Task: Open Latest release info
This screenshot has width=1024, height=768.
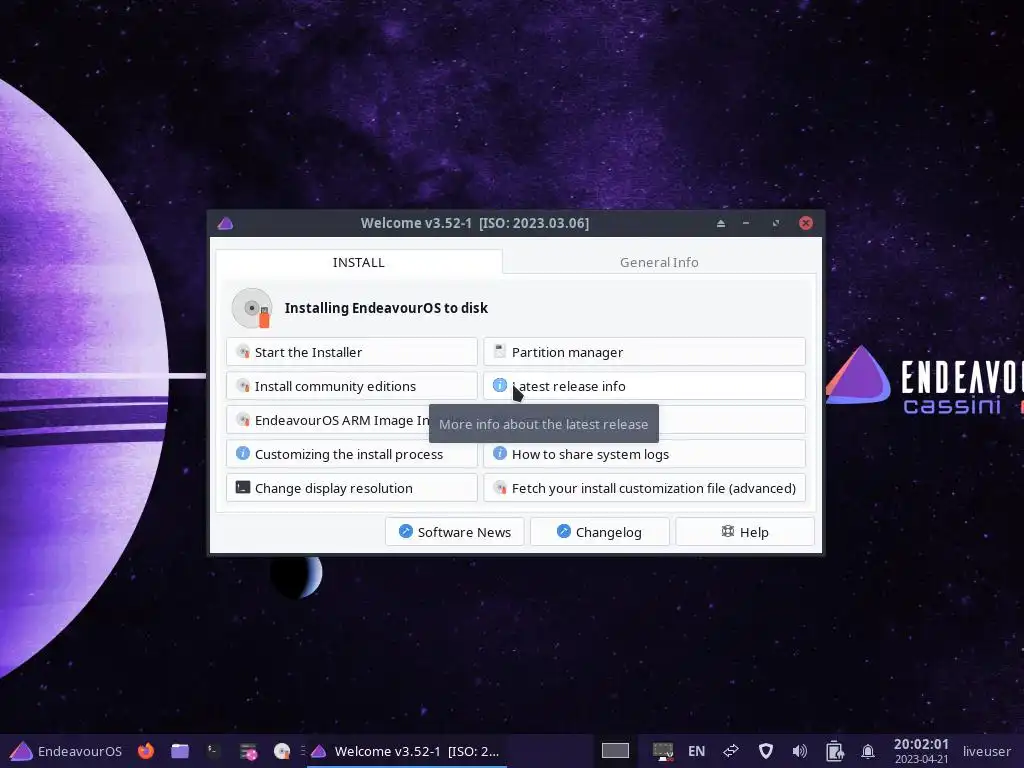Action: pyautogui.click(x=644, y=386)
